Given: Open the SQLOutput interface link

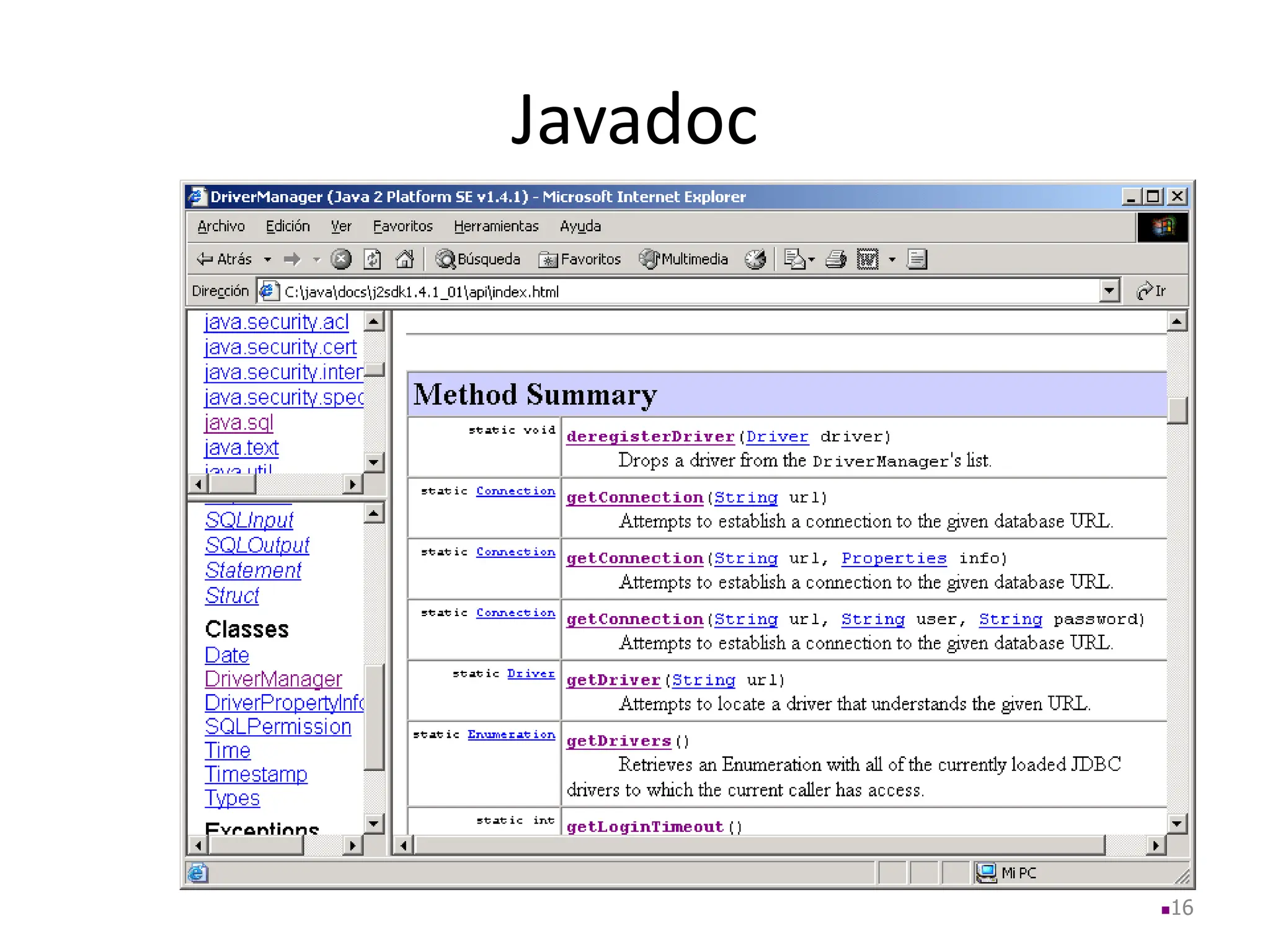Looking at the screenshot, I should tap(257, 545).
